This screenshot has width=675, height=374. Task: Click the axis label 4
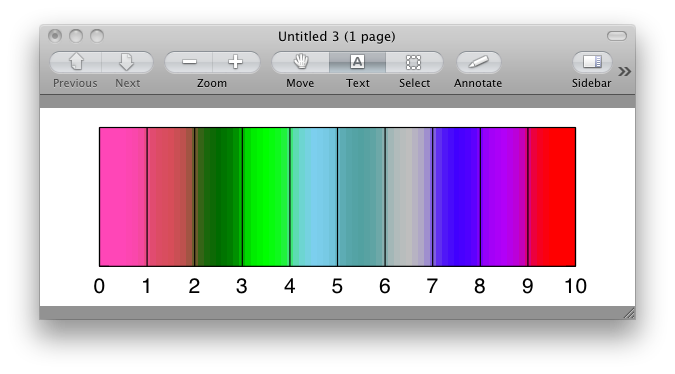[x=289, y=286]
